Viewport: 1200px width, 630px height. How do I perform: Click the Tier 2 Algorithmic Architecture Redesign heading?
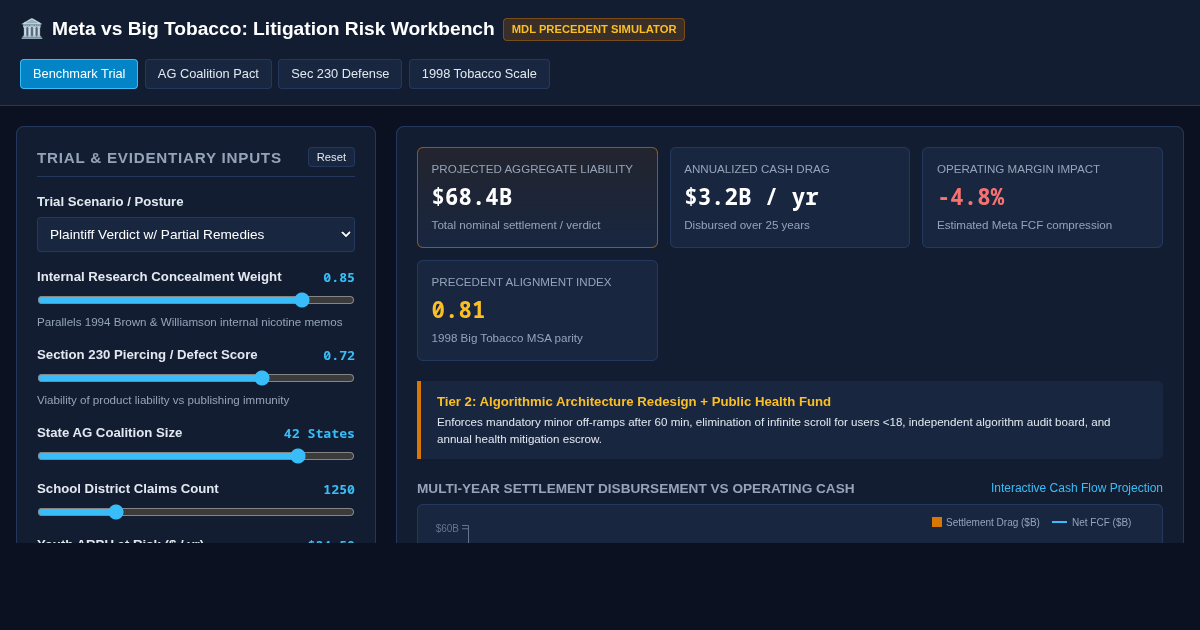(x=634, y=401)
